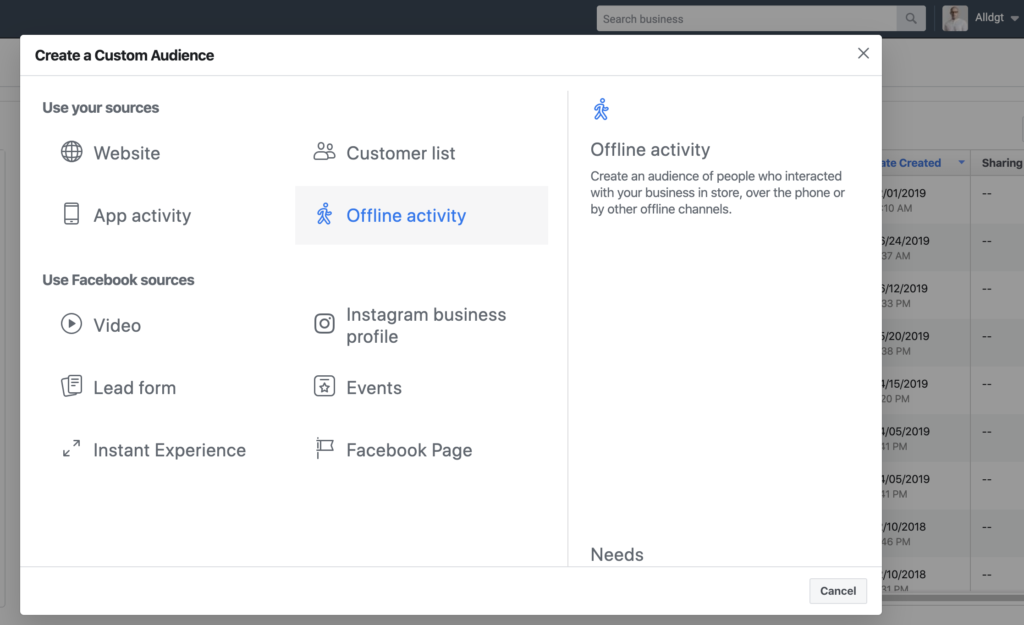Close the Create a Custom Audience dialog
Viewport: 1024px width, 625px height.
[863, 54]
